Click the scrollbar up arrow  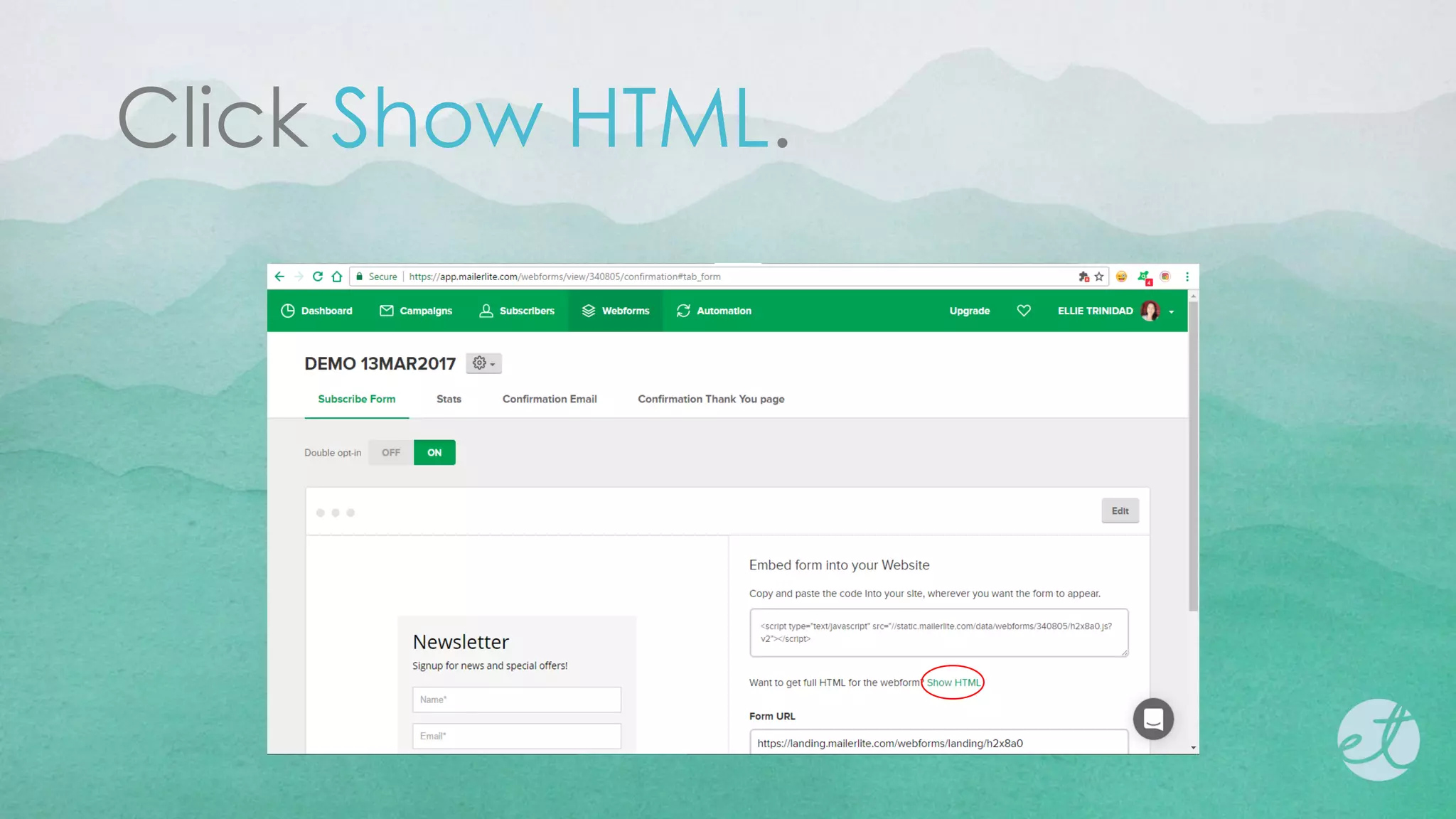1193,295
